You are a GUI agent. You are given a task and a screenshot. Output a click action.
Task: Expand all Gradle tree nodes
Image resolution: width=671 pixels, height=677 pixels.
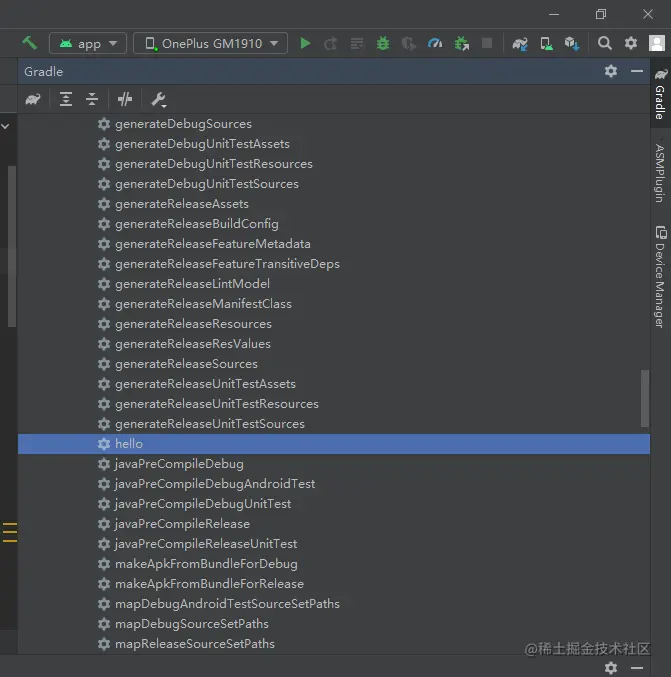click(66, 99)
